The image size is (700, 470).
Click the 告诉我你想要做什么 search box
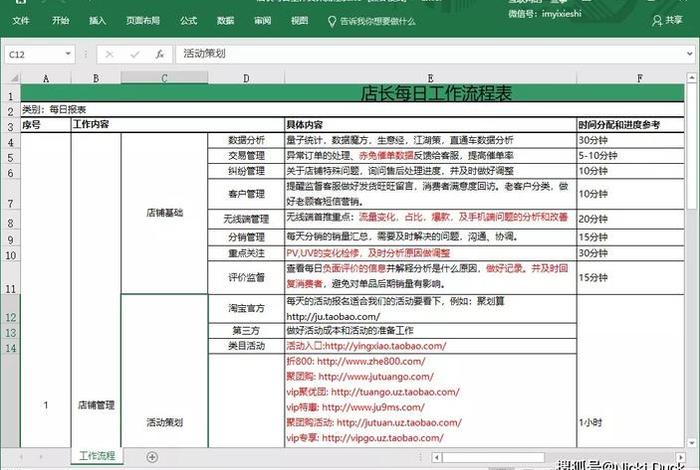point(371,21)
